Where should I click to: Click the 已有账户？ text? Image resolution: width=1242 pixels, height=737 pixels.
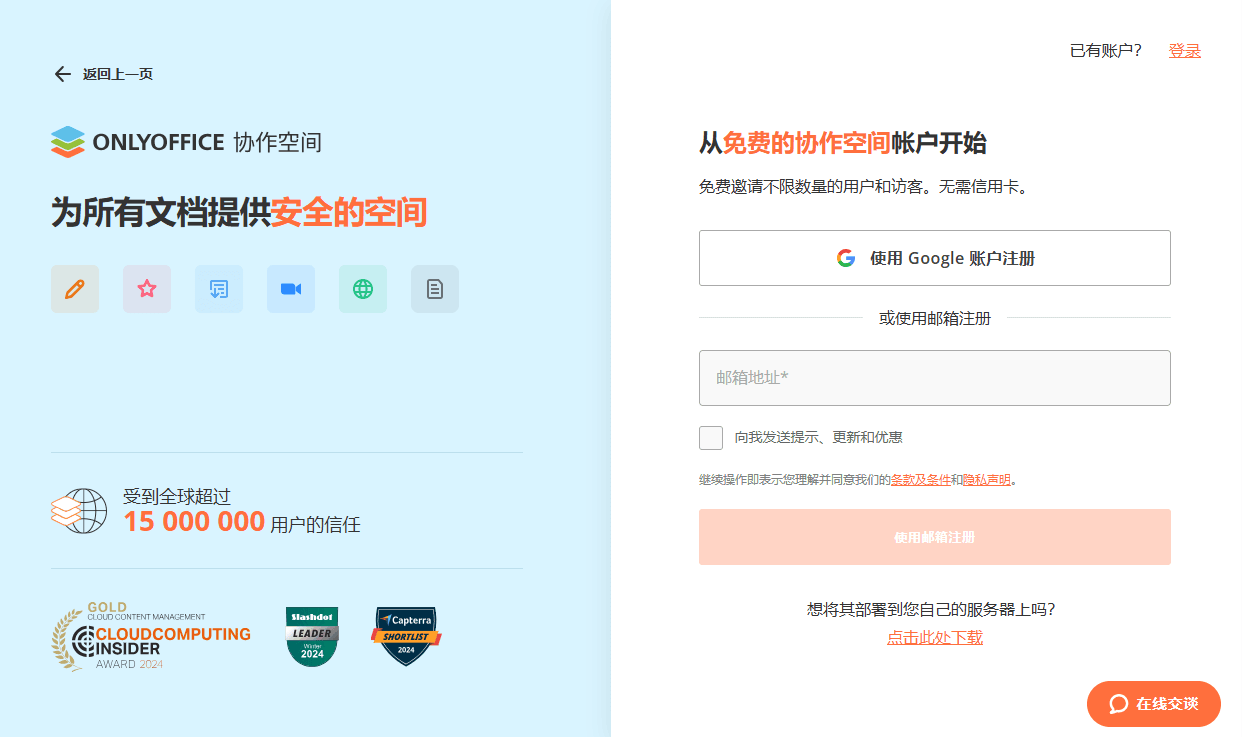click(x=1106, y=50)
